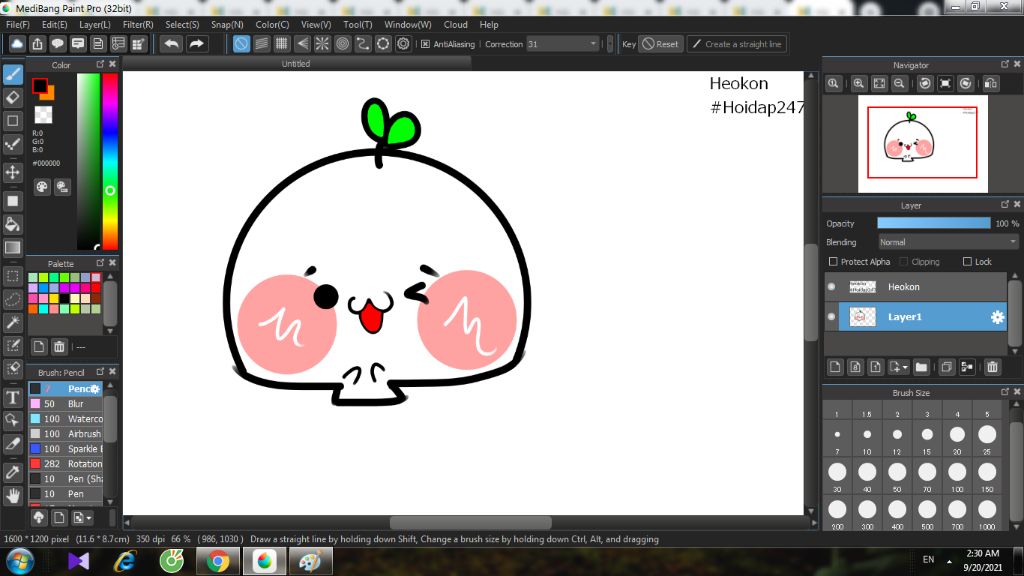Turn snap off in the snap toolbar
The width and height of the screenshot is (1024, 576).
(x=241, y=44)
